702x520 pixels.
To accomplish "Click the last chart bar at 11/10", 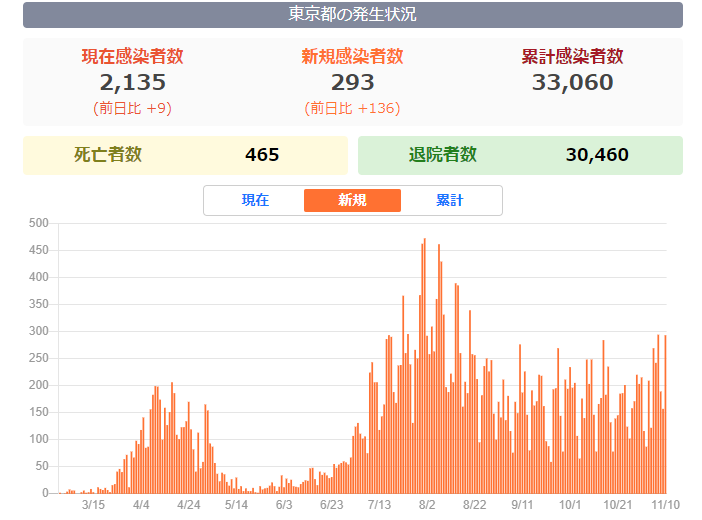I will pos(665,414).
